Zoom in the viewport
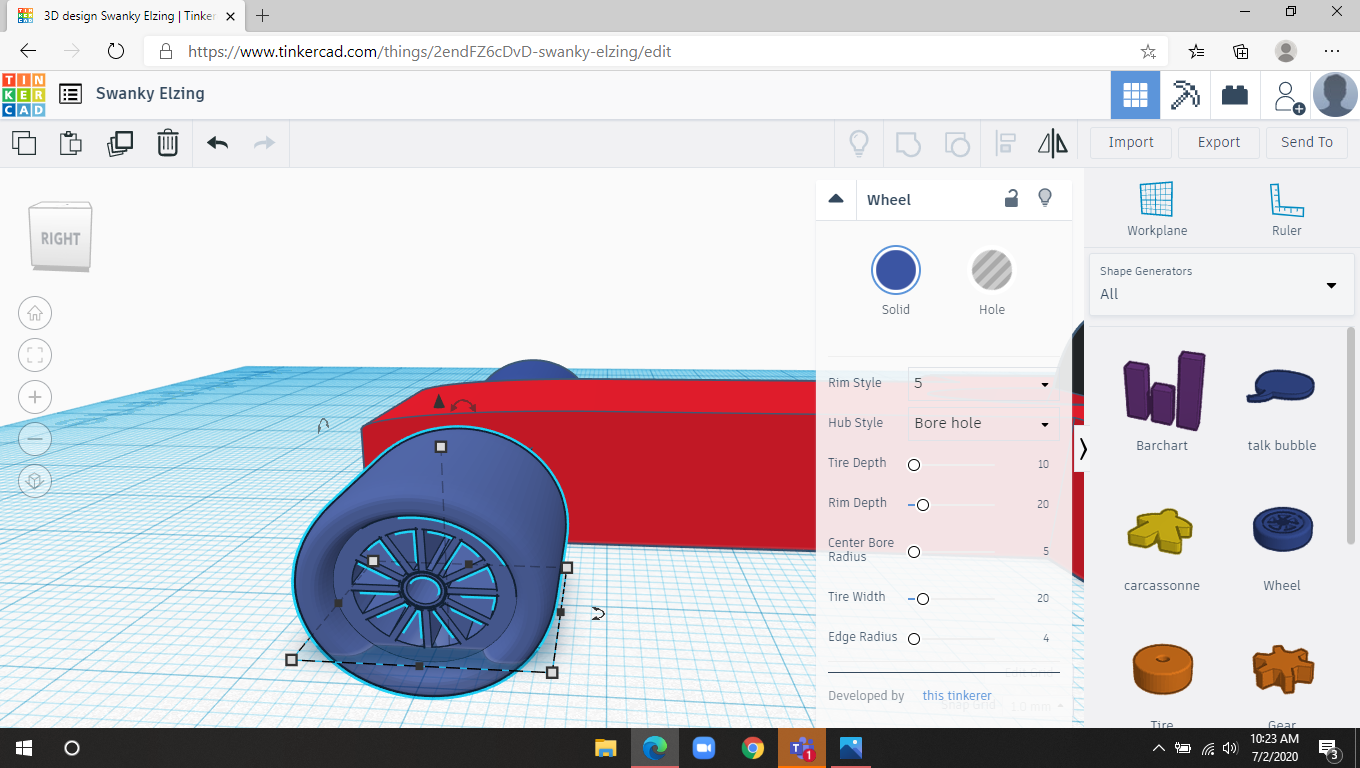1360x768 pixels. click(x=35, y=397)
